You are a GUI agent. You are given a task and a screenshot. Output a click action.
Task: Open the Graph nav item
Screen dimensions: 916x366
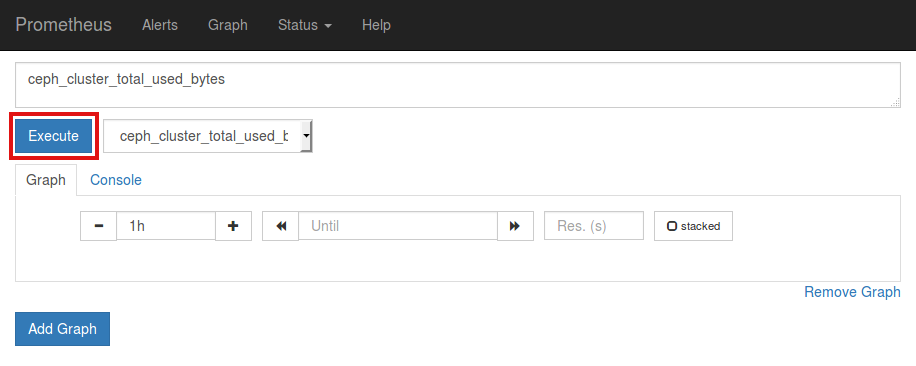tap(228, 25)
